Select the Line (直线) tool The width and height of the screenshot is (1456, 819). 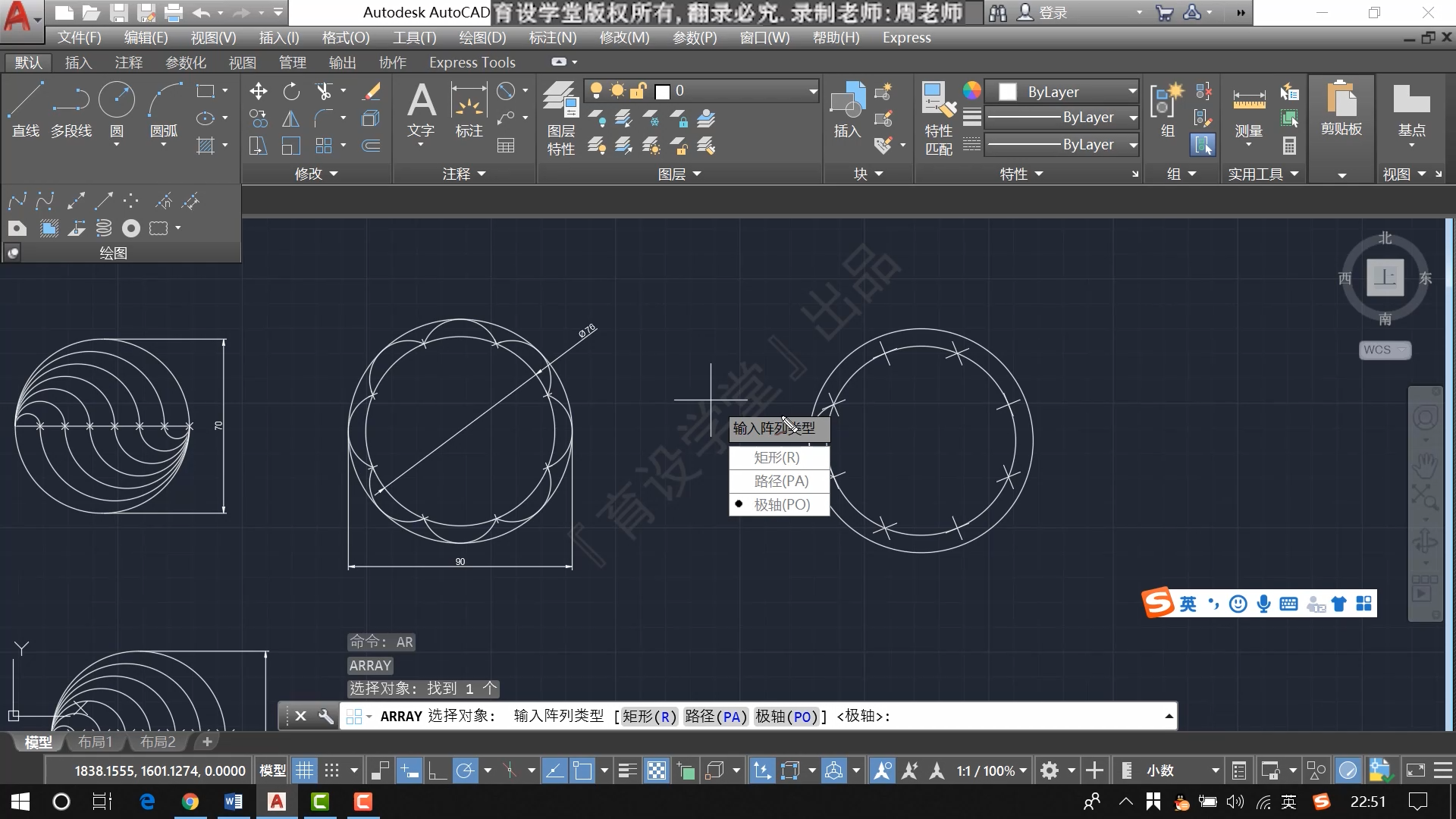pos(26,110)
